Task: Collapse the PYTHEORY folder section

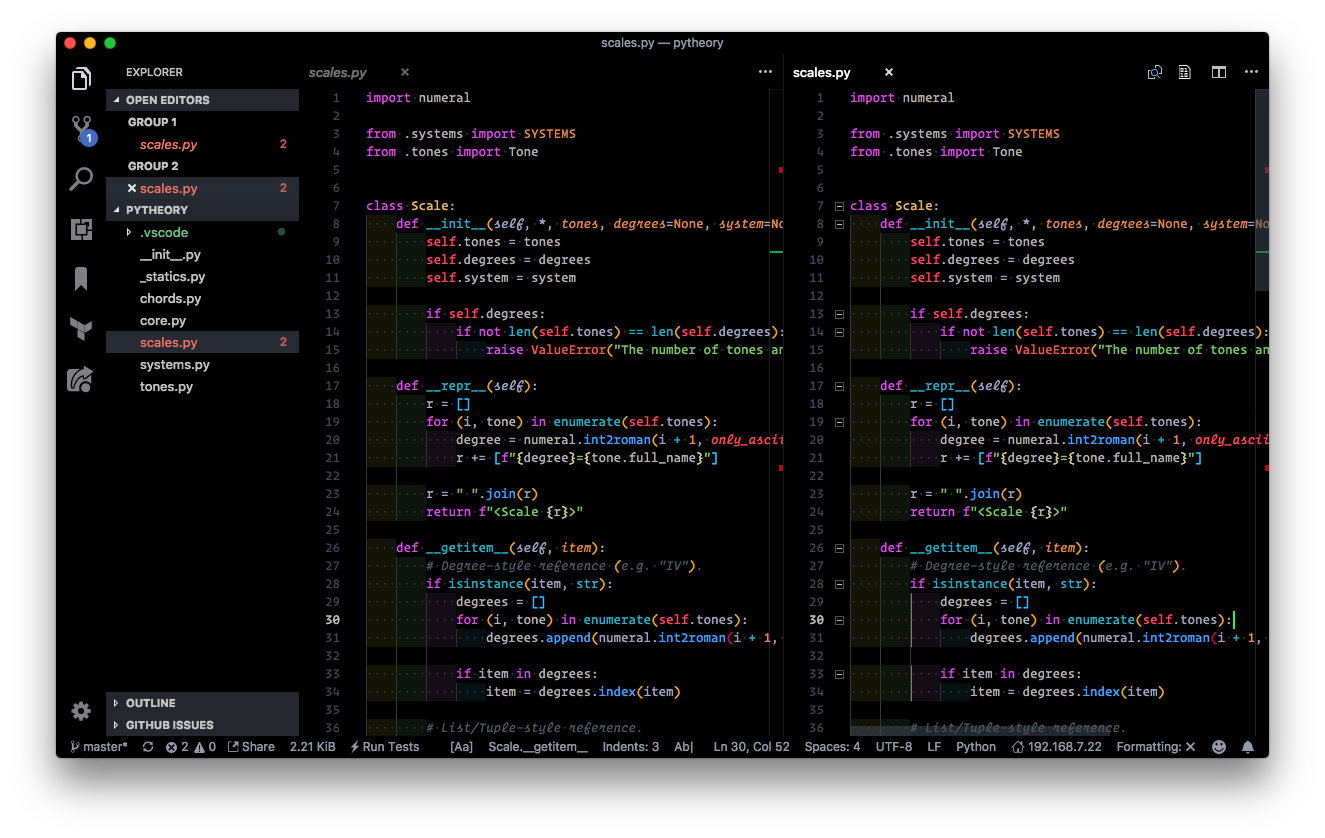Action: pos(202,210)
